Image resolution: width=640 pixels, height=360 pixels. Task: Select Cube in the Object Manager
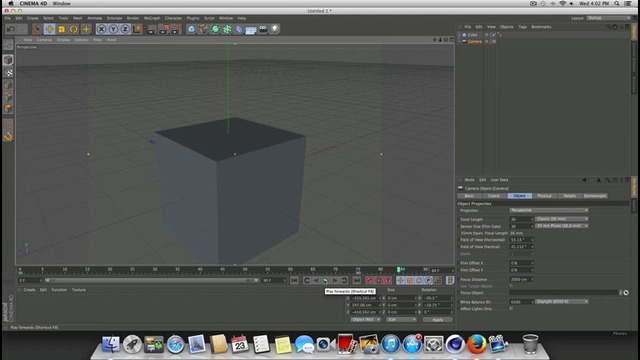point(472,35)
